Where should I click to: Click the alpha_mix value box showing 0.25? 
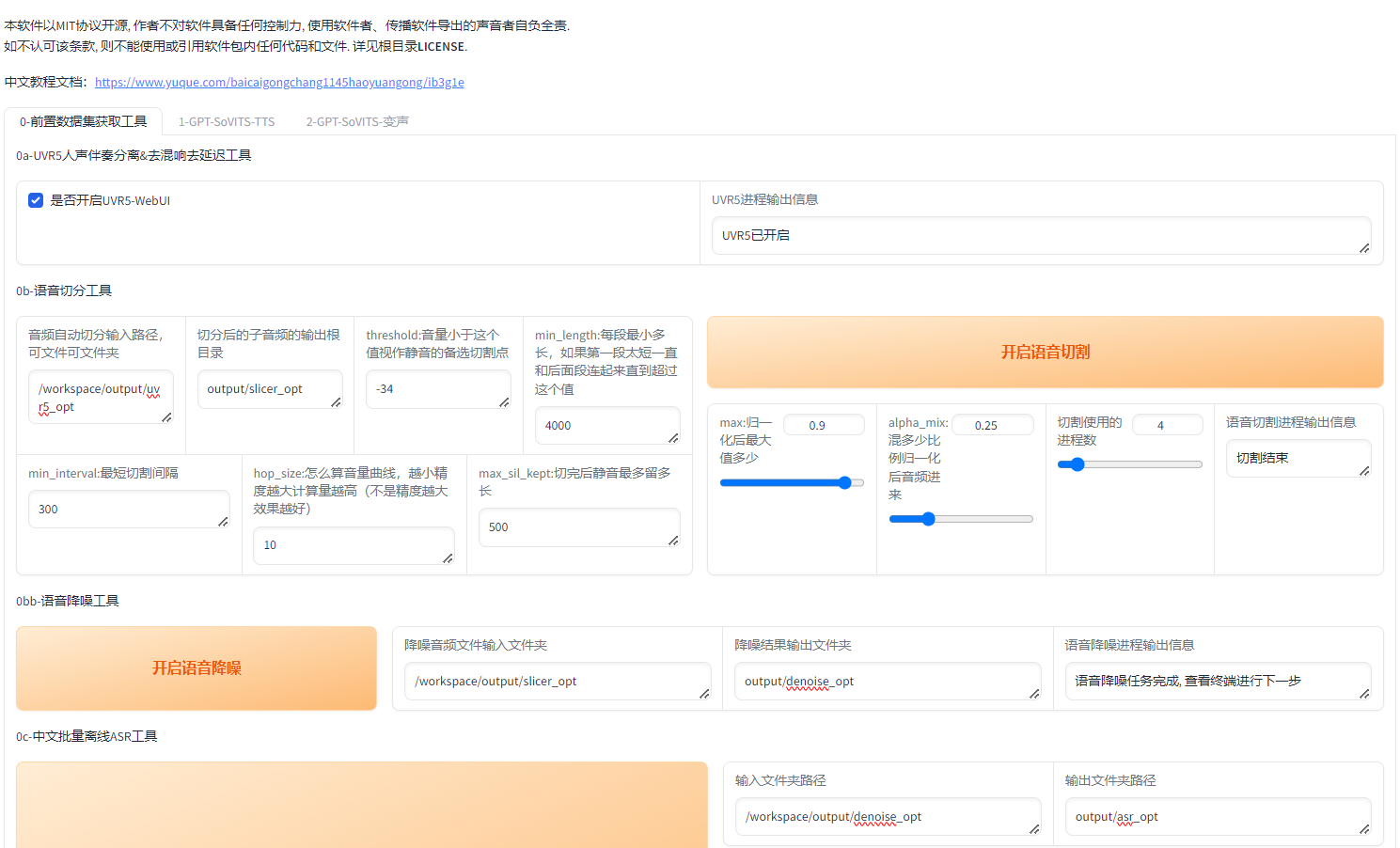[x=993, y=424]
